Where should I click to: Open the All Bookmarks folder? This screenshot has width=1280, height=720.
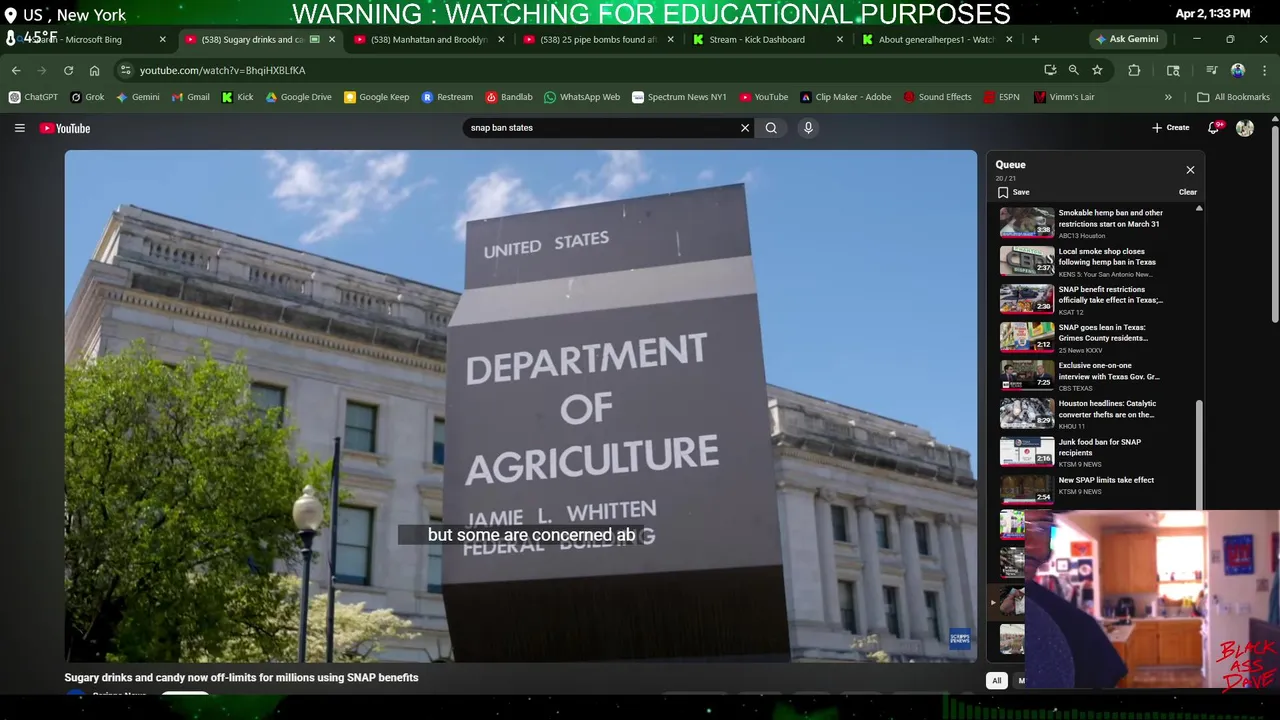(1233, 97)
